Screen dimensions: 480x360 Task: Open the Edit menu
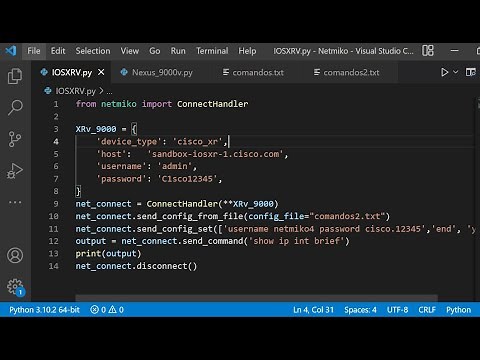pos(58,51)
